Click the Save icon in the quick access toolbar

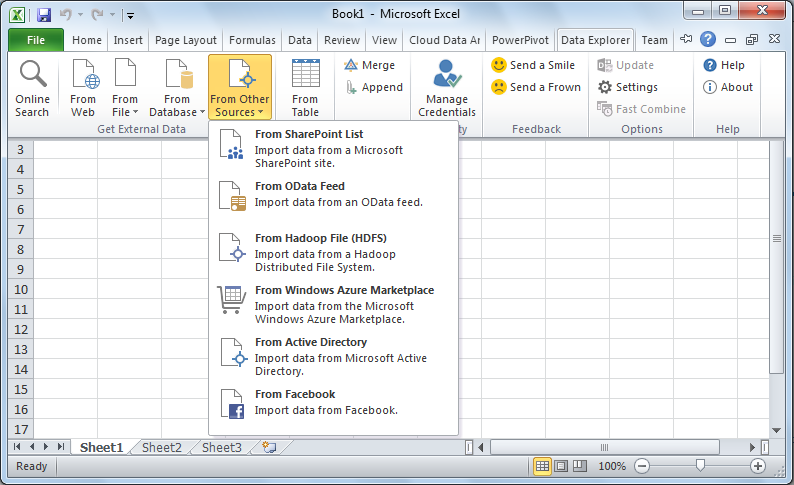[44, 15]
